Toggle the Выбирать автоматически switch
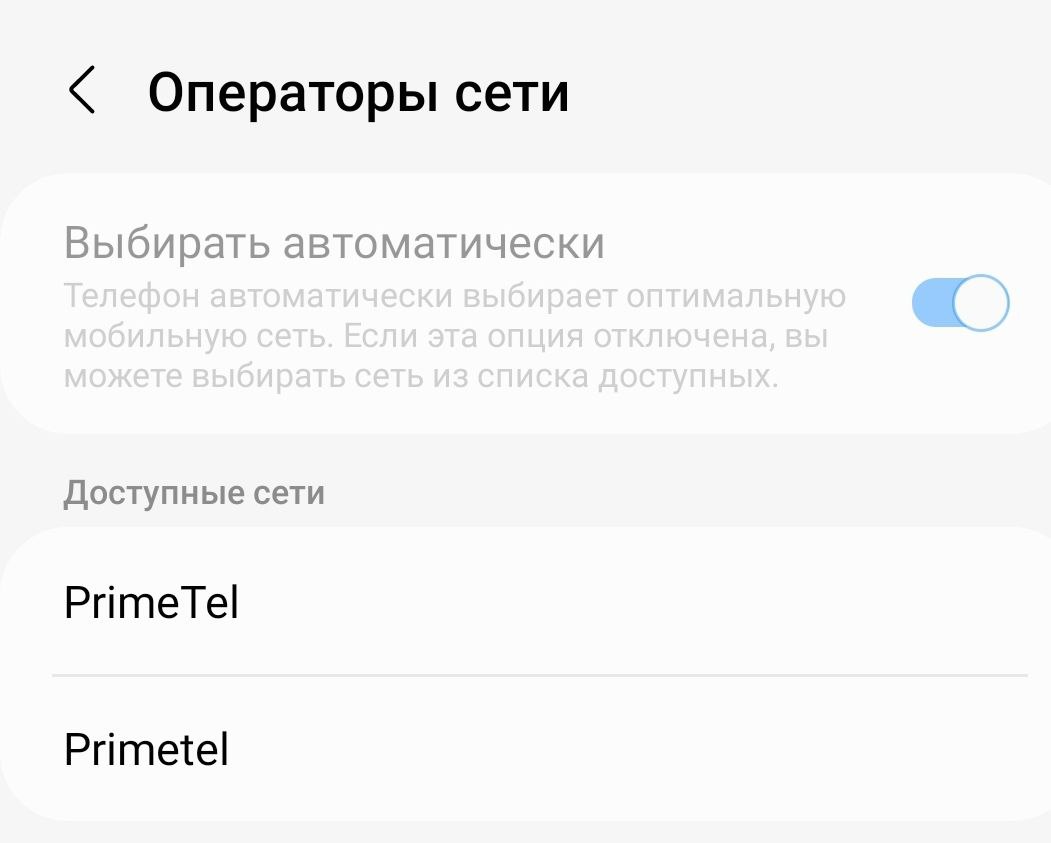Screen dimensions: 1051x843 [960, 302]
